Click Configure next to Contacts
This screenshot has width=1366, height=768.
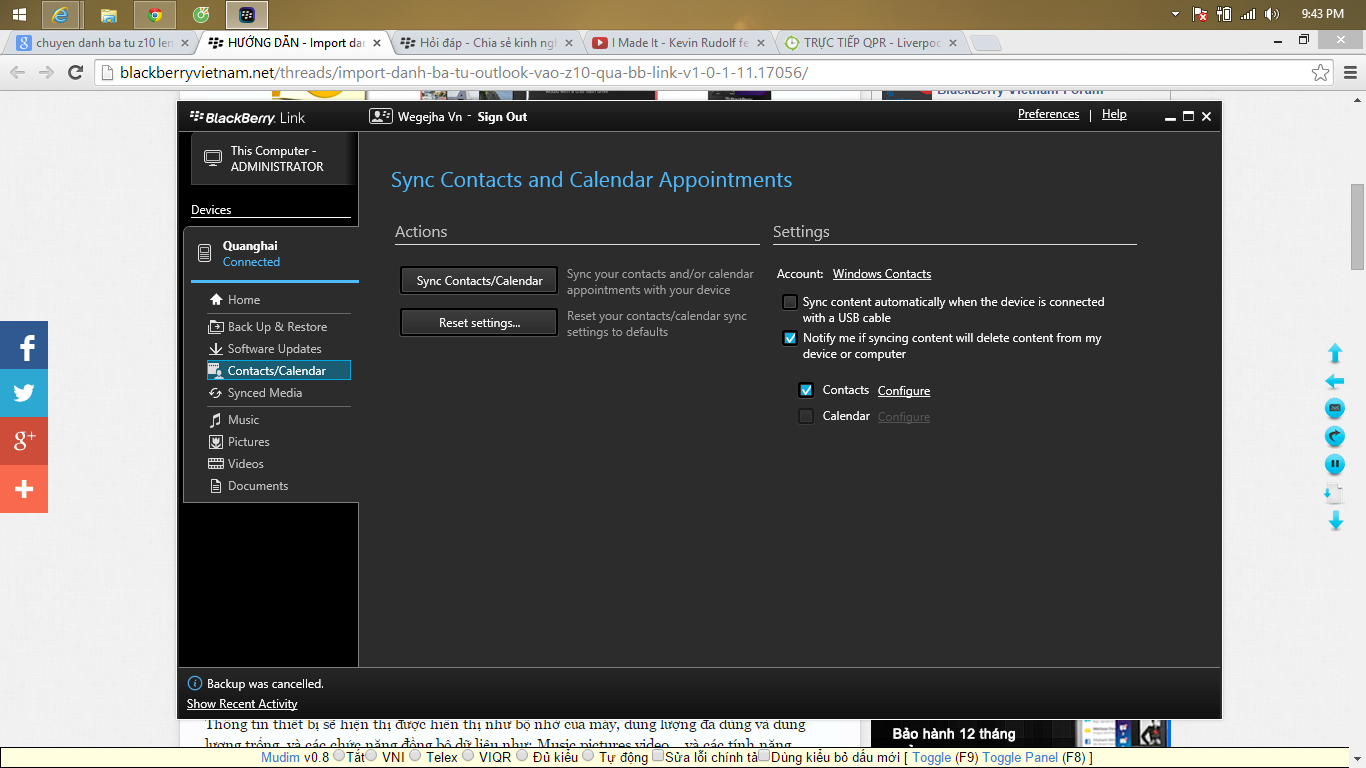point(904,391)
